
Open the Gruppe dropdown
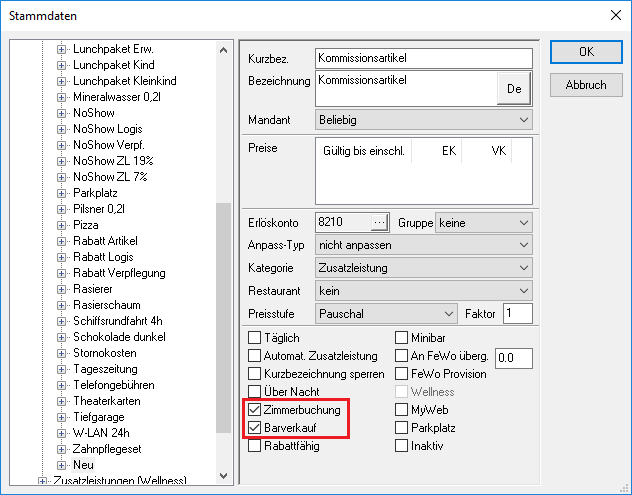(484, 223)
